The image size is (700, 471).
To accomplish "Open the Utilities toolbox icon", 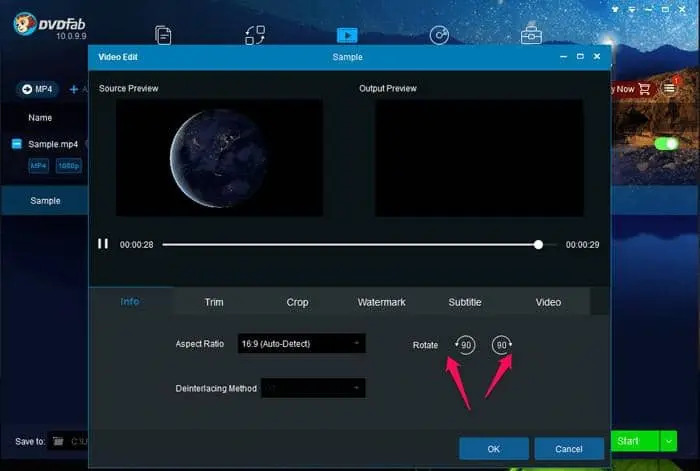I will 531,35.
